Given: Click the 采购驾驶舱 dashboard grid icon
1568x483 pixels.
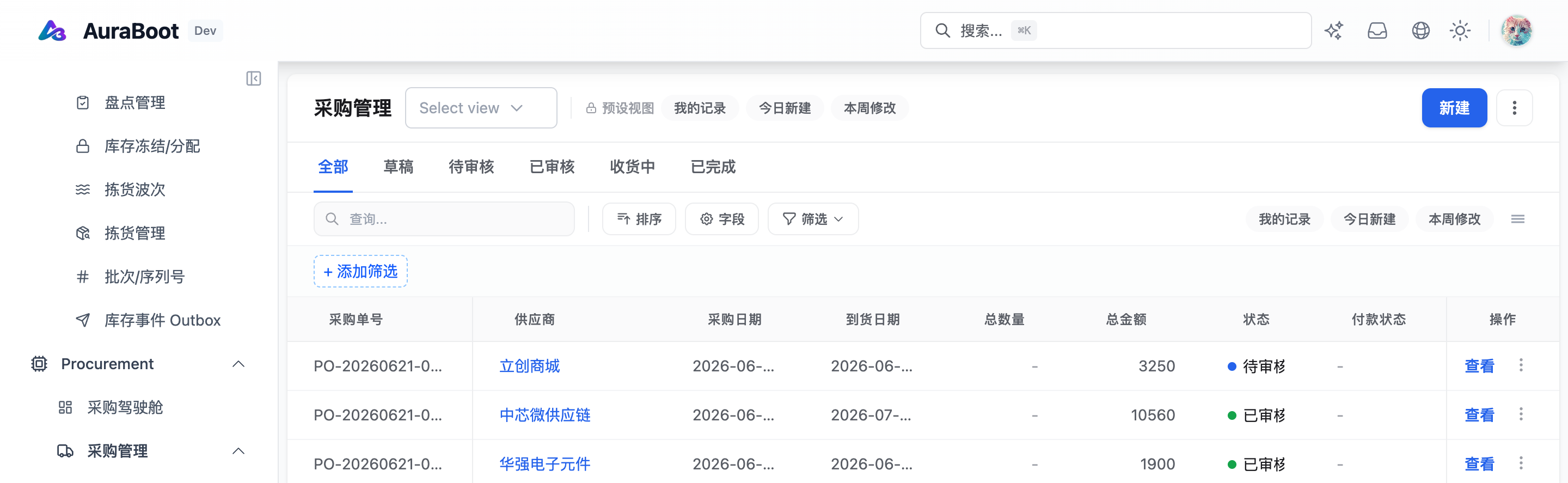Looking at the screenshot, I should pos(65,407).
